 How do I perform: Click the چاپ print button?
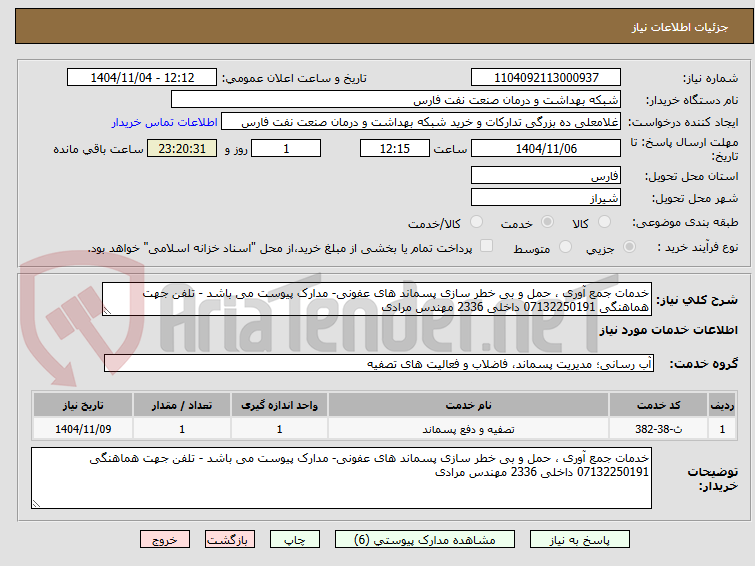pos(295,540)
